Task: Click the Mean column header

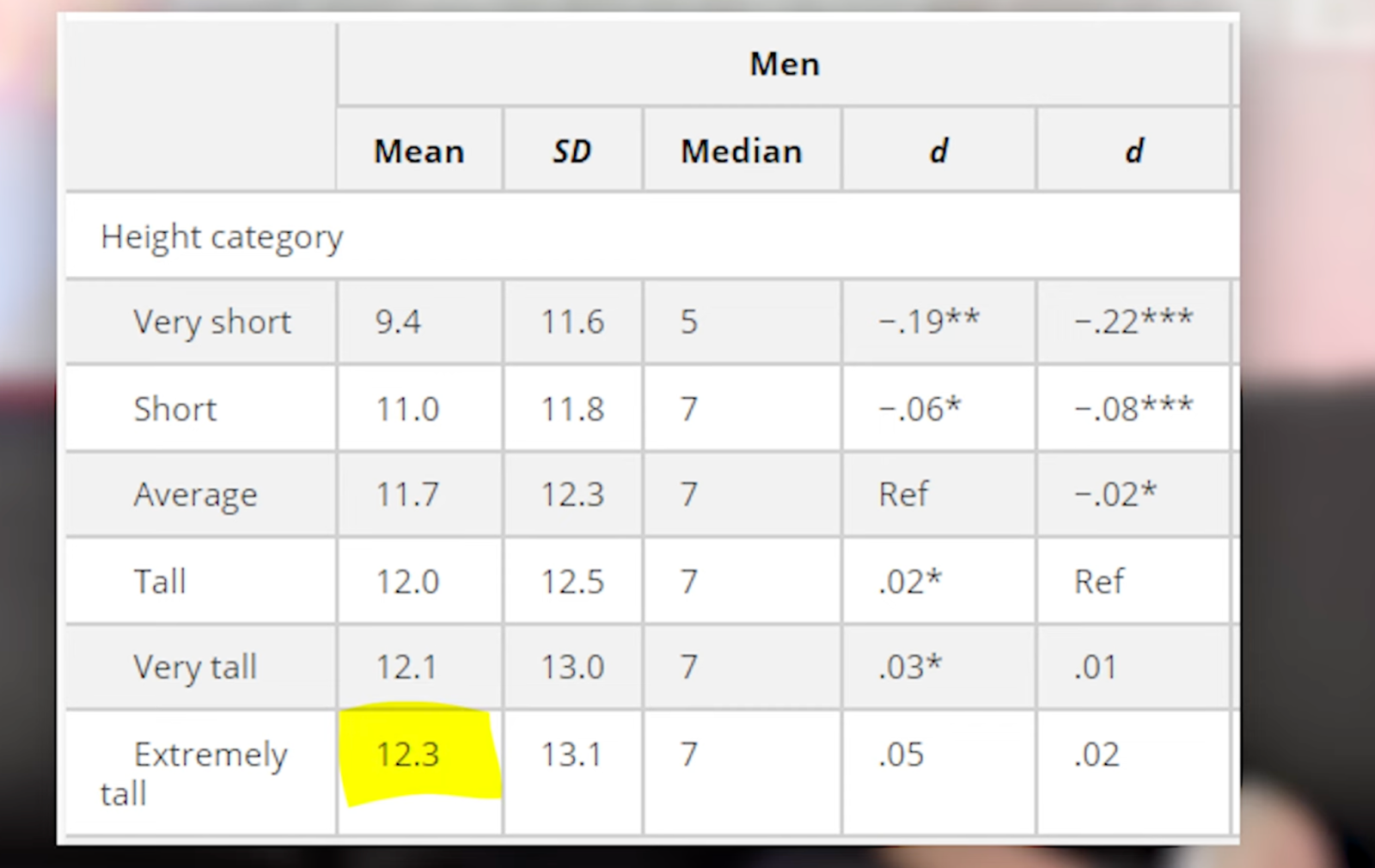Action: click(419, 151)
